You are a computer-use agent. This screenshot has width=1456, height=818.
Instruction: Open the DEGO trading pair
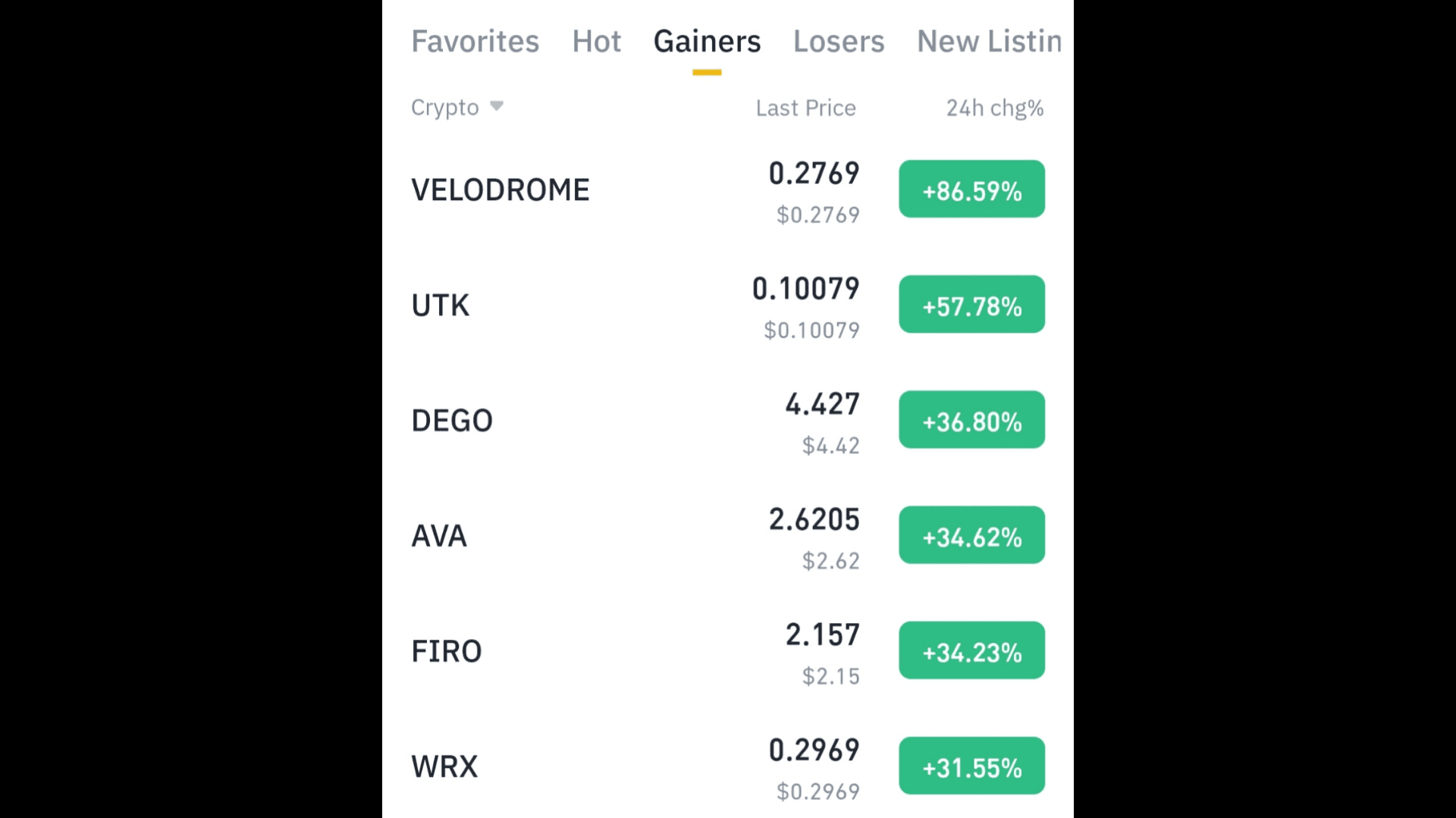point(451,419)
